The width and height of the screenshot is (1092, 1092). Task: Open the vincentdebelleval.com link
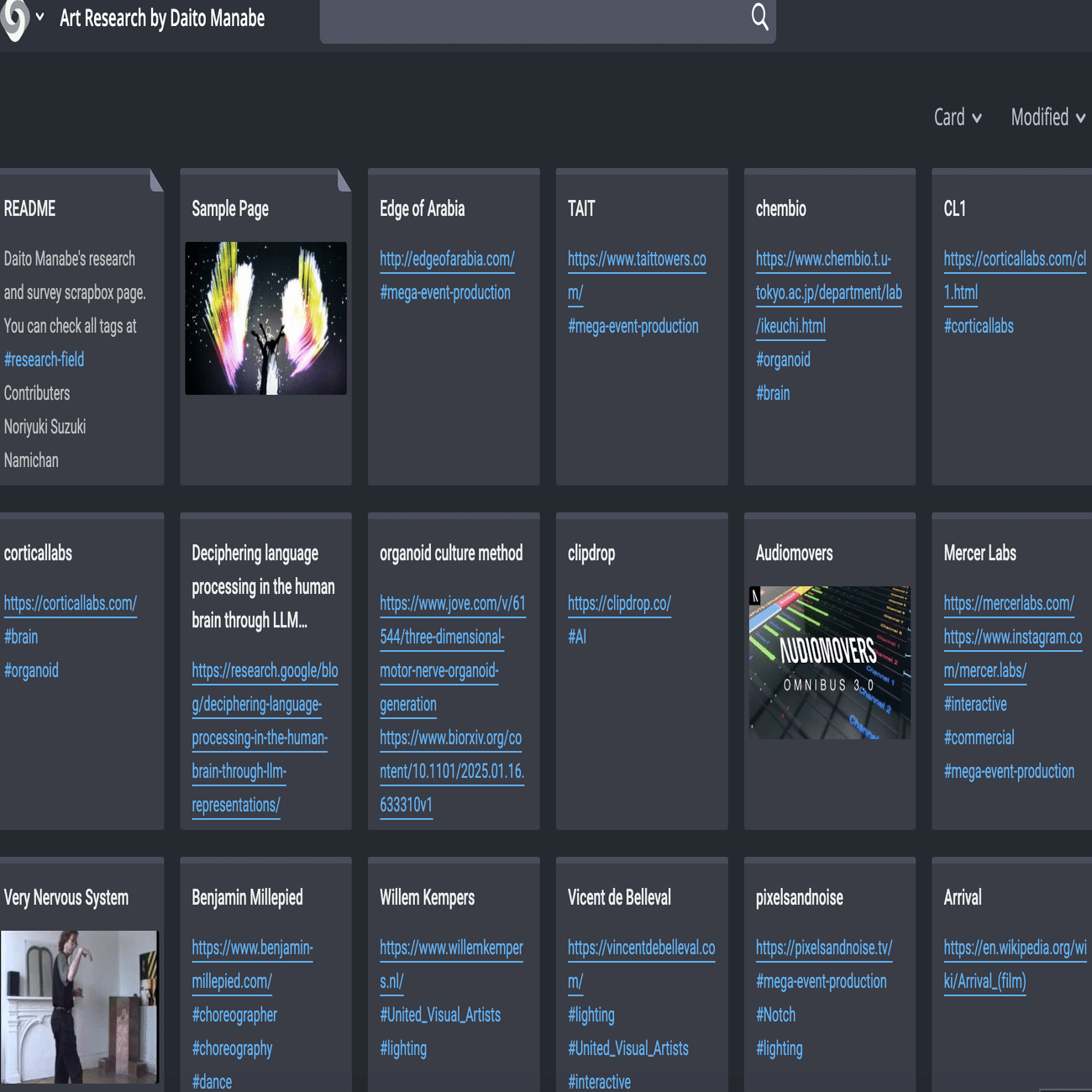[642, 964]
